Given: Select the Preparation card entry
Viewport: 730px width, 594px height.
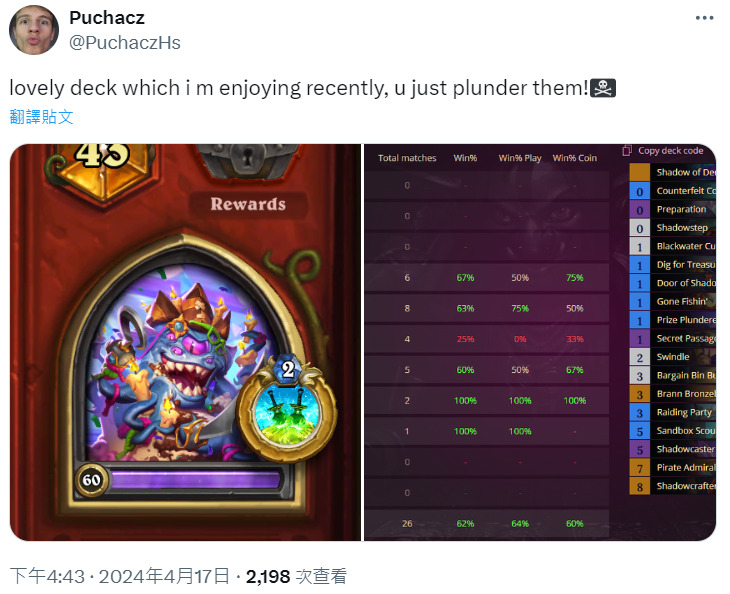Looking at the screenshot, I should (673, 209).
